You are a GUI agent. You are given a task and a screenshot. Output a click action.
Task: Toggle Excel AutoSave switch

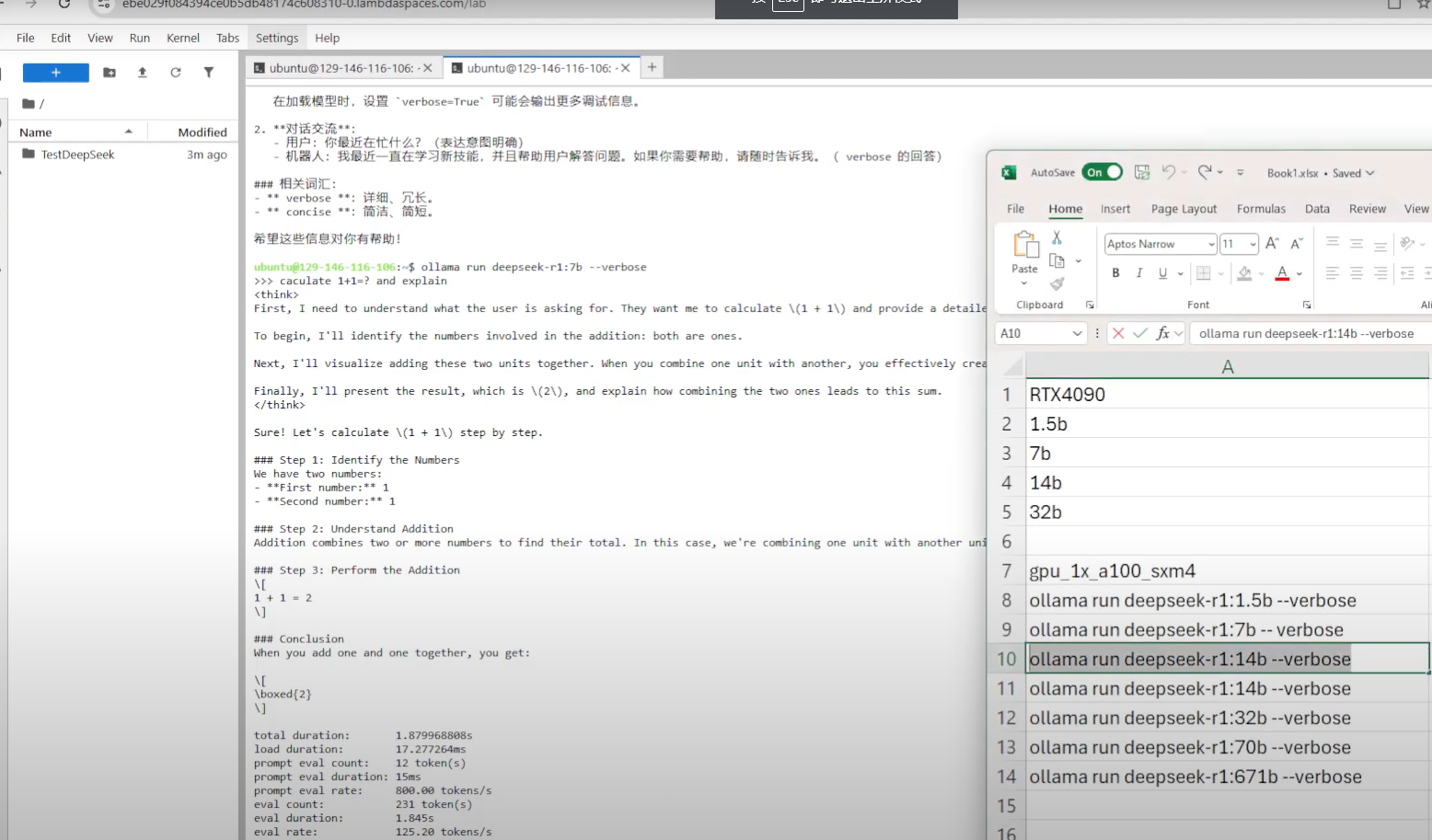point(1102,172)
